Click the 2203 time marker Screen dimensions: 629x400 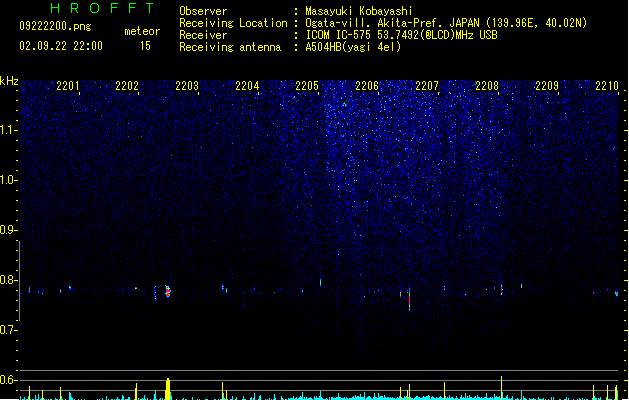click(187, 85)
